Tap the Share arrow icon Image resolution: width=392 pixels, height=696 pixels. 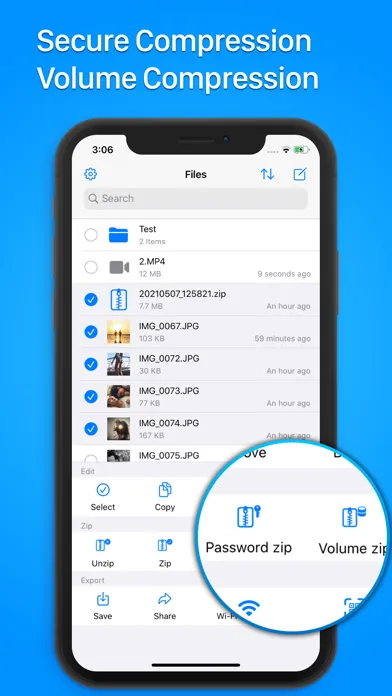tap(165, 600)
